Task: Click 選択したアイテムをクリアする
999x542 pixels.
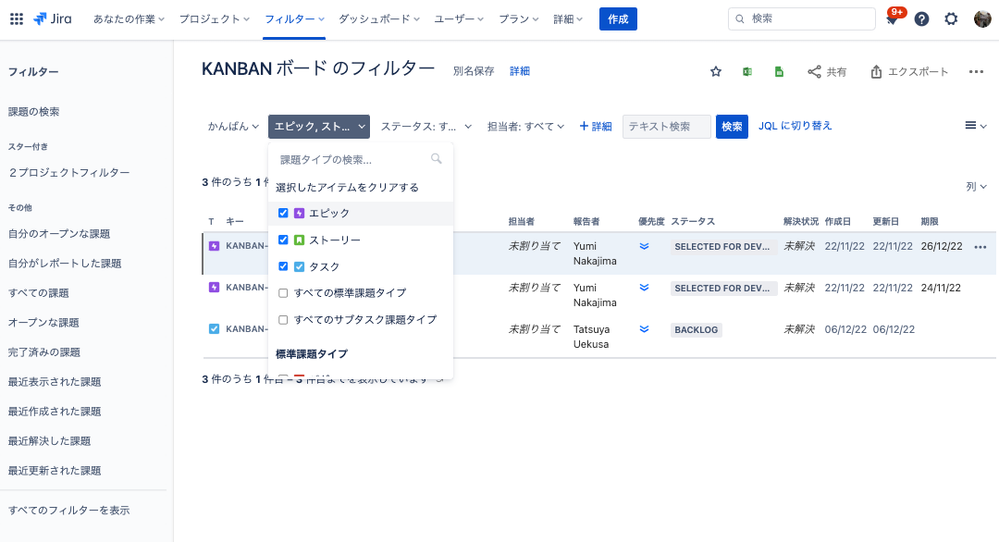Action: click(x=347, y=187)
